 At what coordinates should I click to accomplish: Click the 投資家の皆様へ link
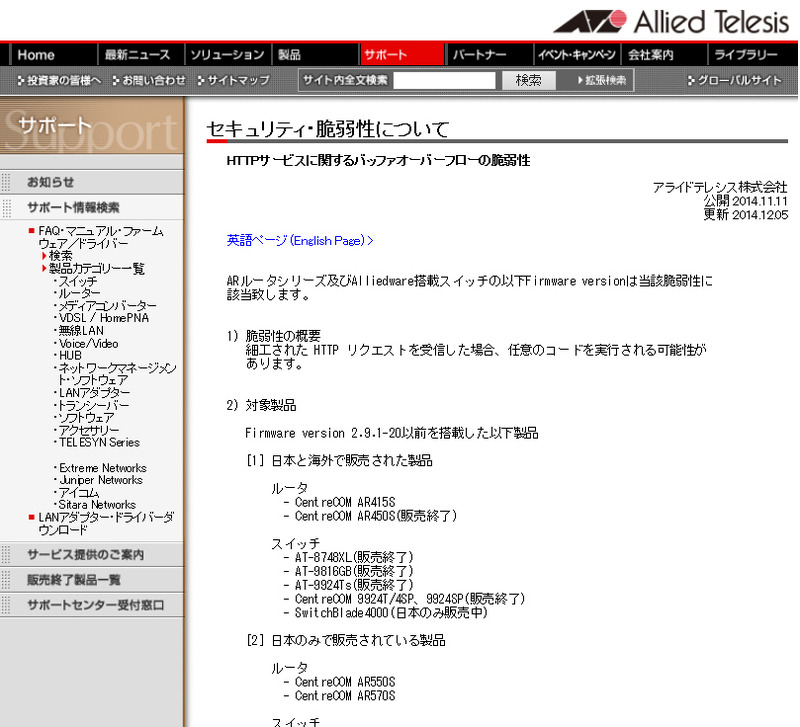coord(60,80)
